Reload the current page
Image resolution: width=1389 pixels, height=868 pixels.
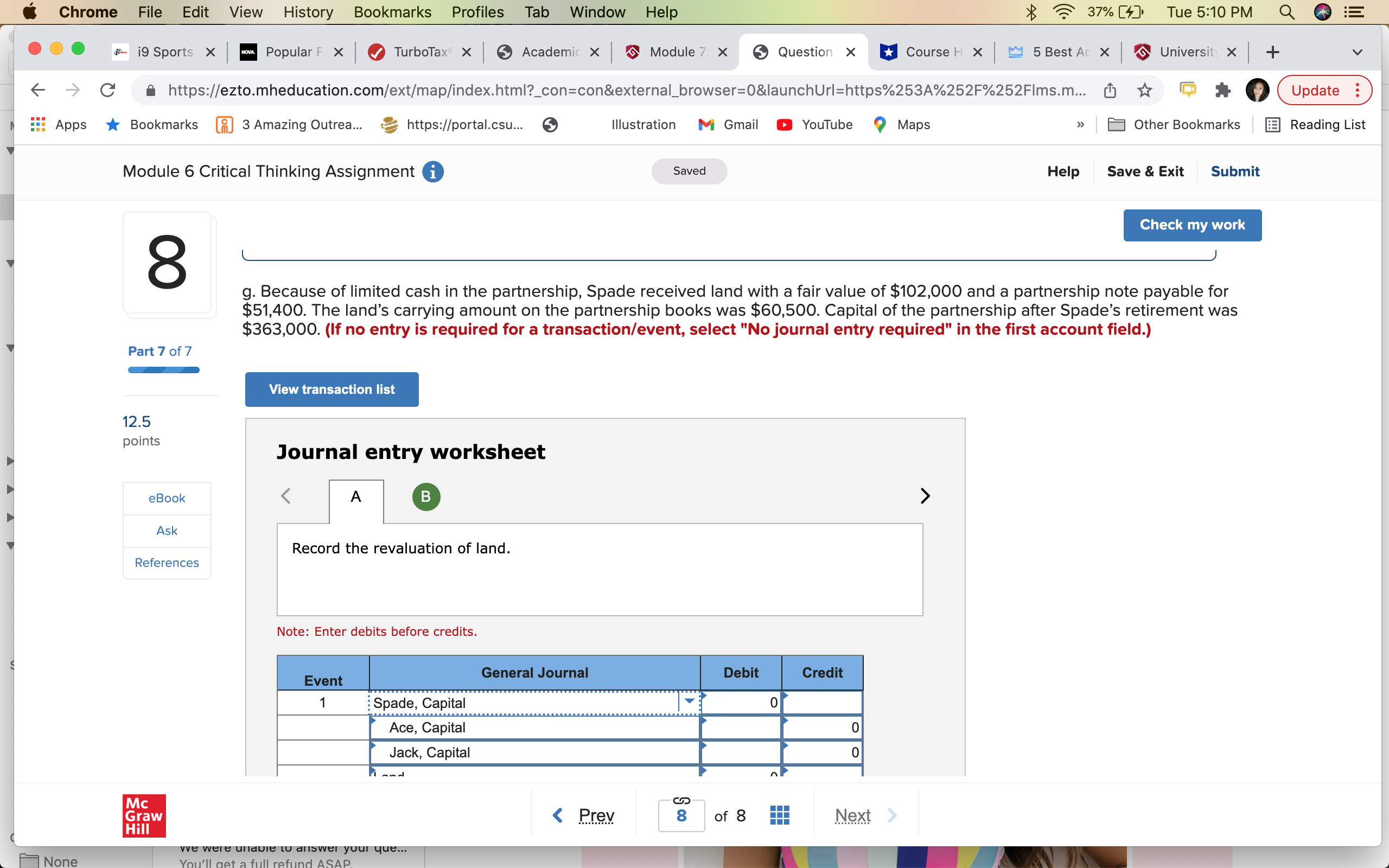[x=107, y=90]
